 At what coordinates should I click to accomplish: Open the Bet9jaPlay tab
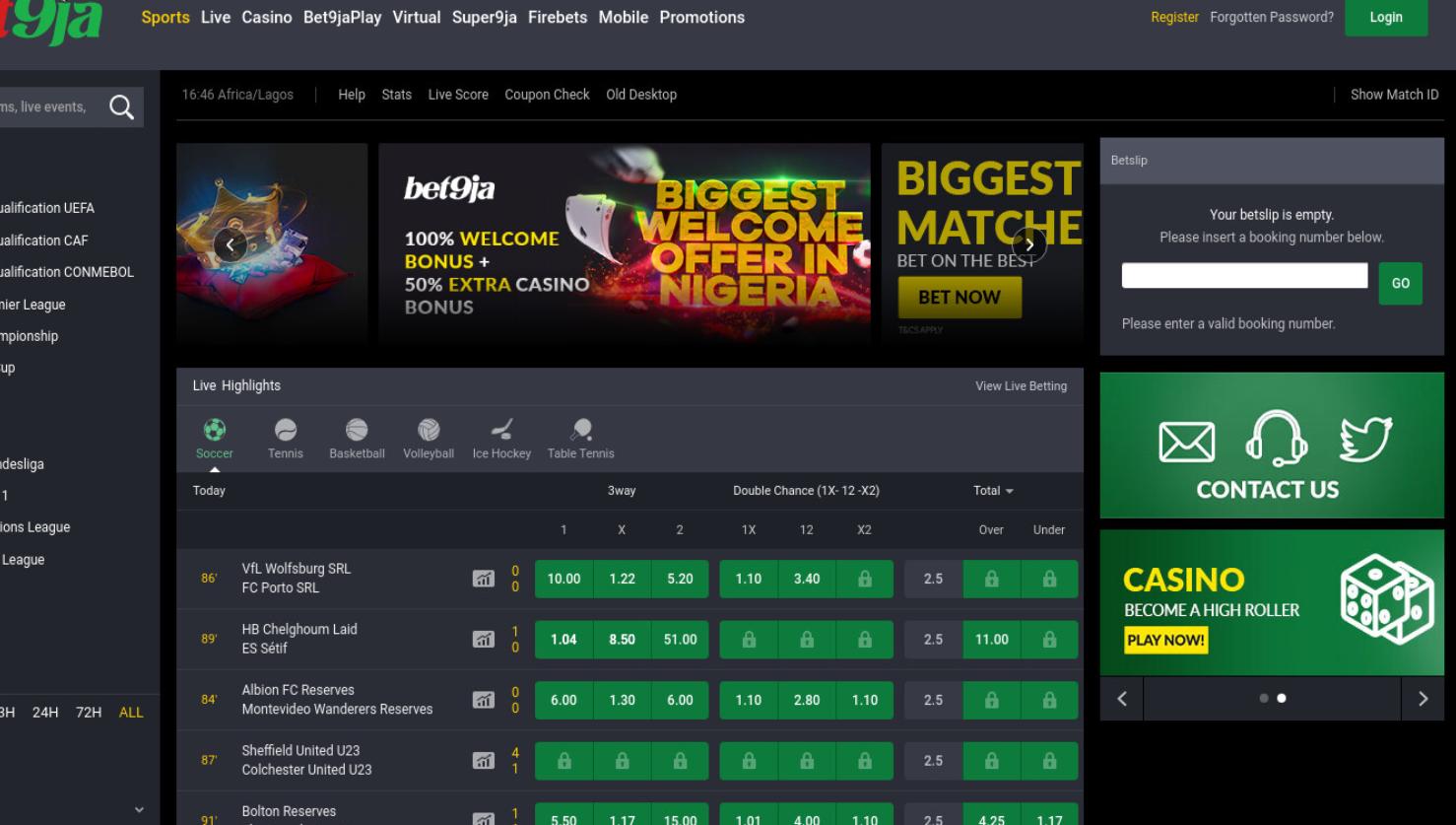pyautogui.click(x=342, y=18)
